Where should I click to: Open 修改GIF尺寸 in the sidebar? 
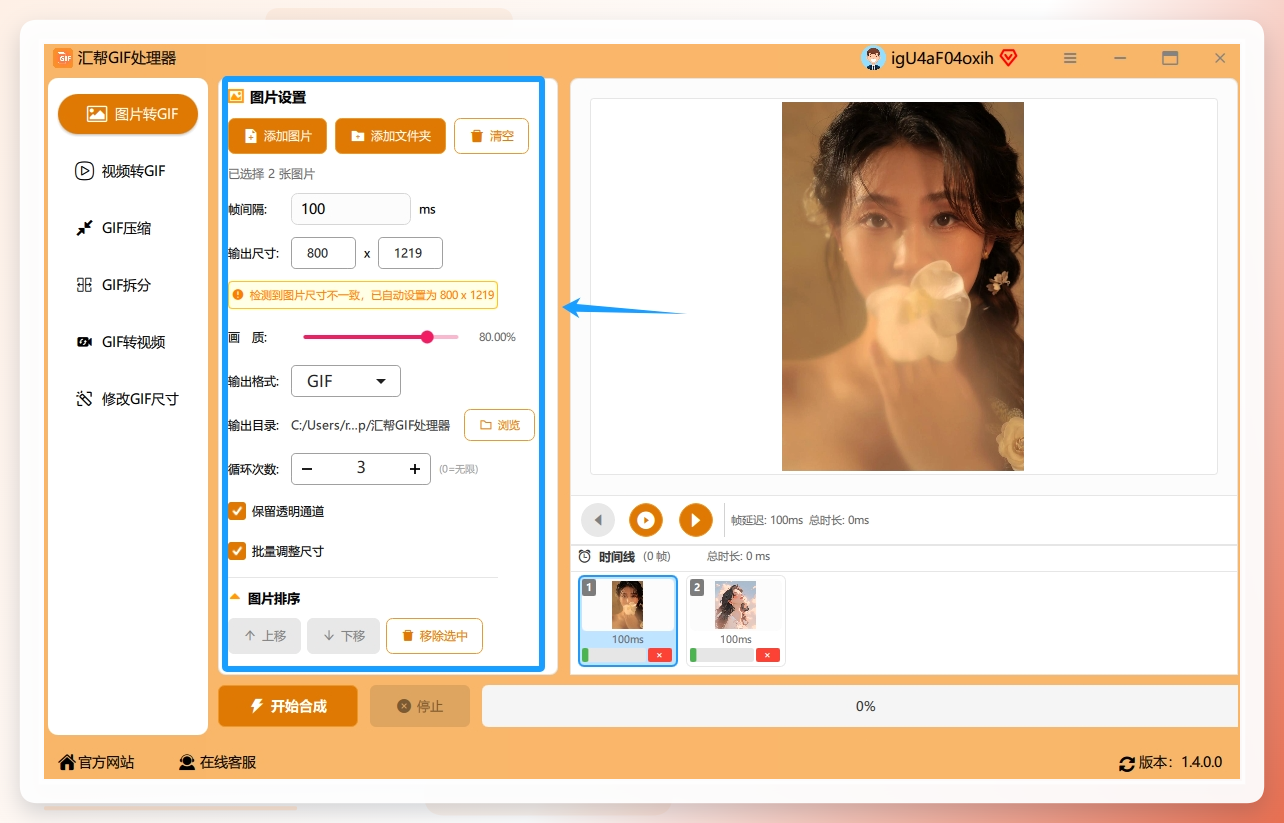click(128, 399)
